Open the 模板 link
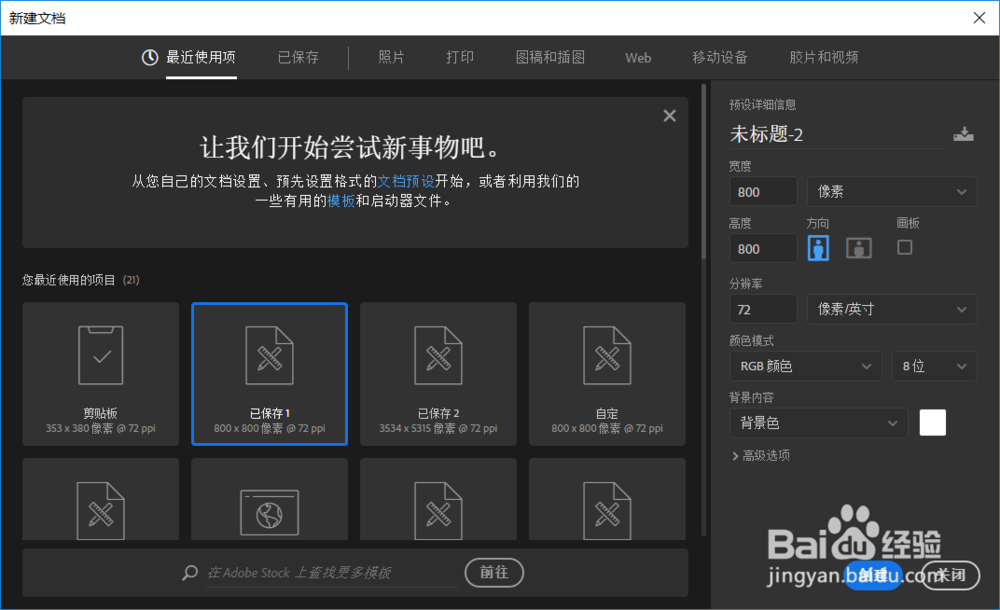This screenshot has width=1000, height=610. point(341,201)
